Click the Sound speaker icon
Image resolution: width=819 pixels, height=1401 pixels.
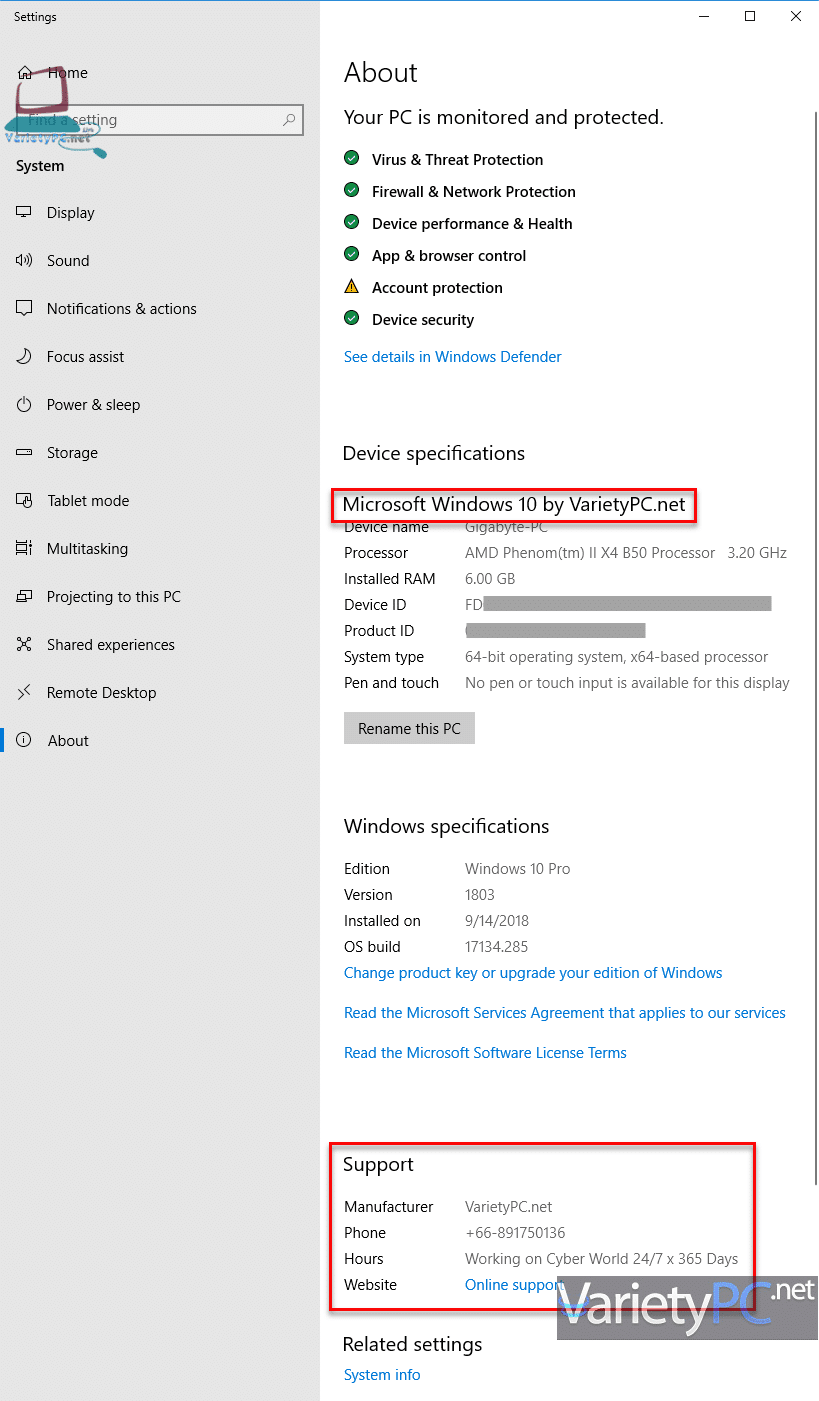(25, 261)
